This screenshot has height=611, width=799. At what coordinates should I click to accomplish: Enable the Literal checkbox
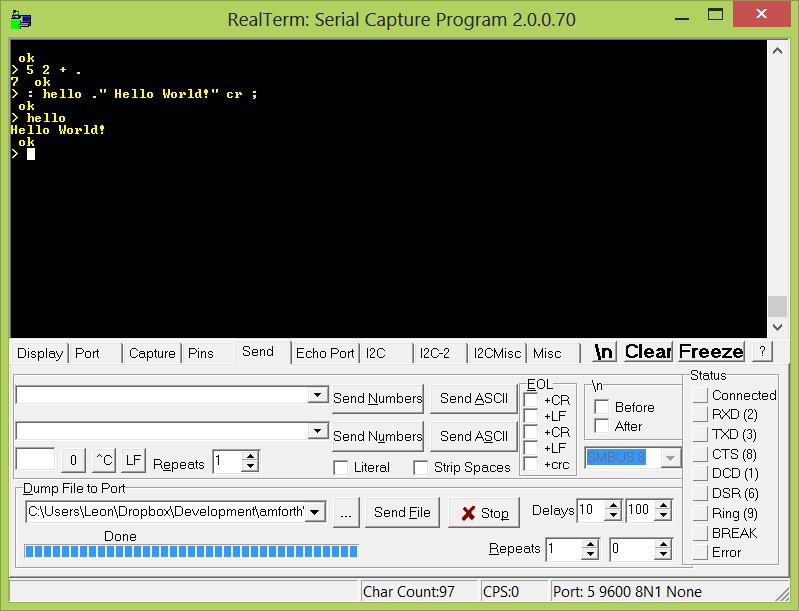tap(341, 467)
